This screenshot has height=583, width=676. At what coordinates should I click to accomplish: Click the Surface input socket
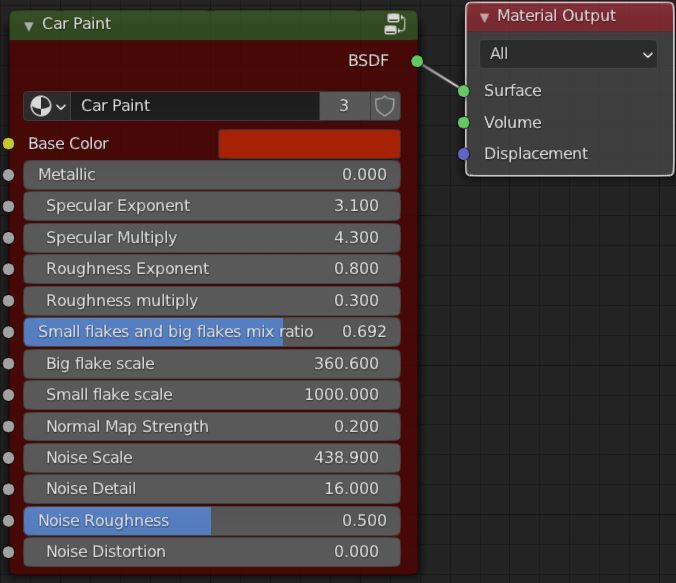[463, 91]
